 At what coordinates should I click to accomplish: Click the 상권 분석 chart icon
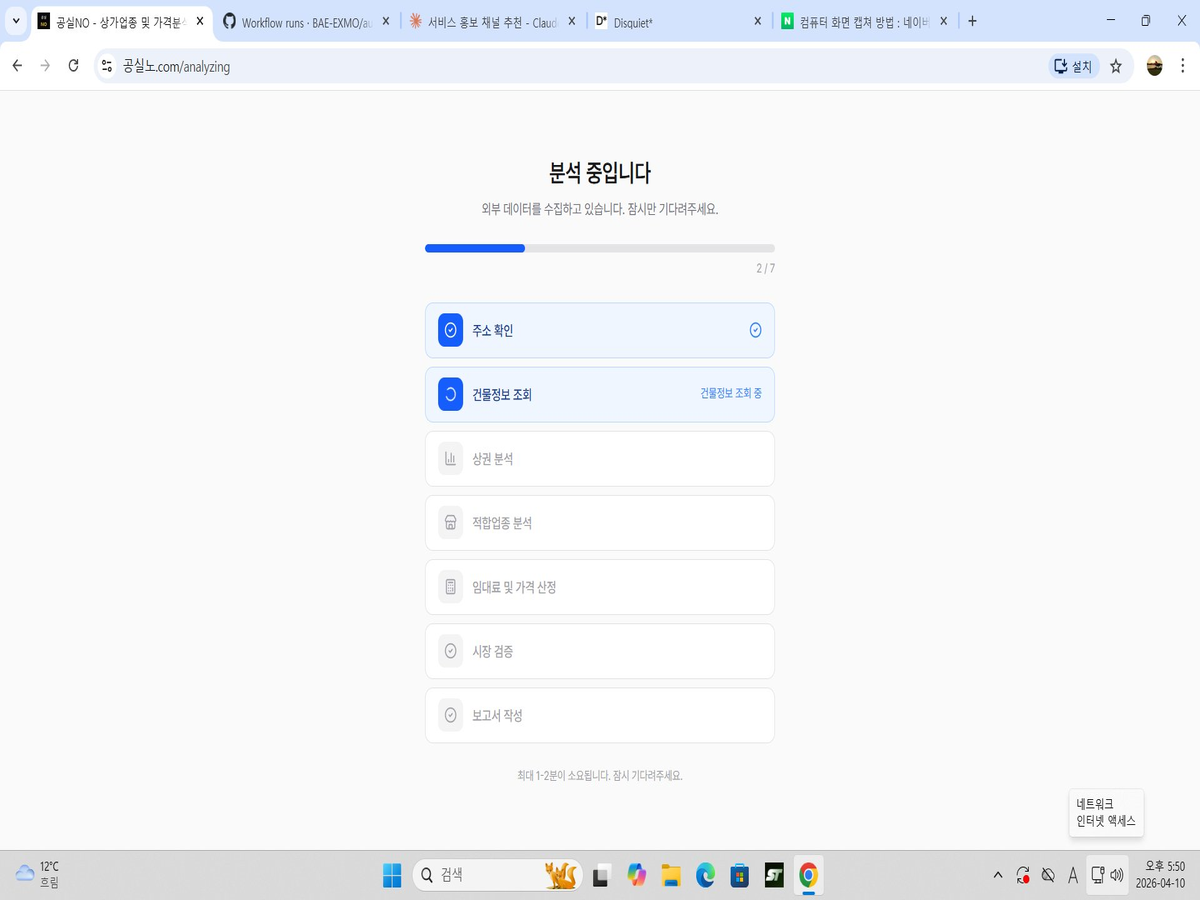(450, 459)
